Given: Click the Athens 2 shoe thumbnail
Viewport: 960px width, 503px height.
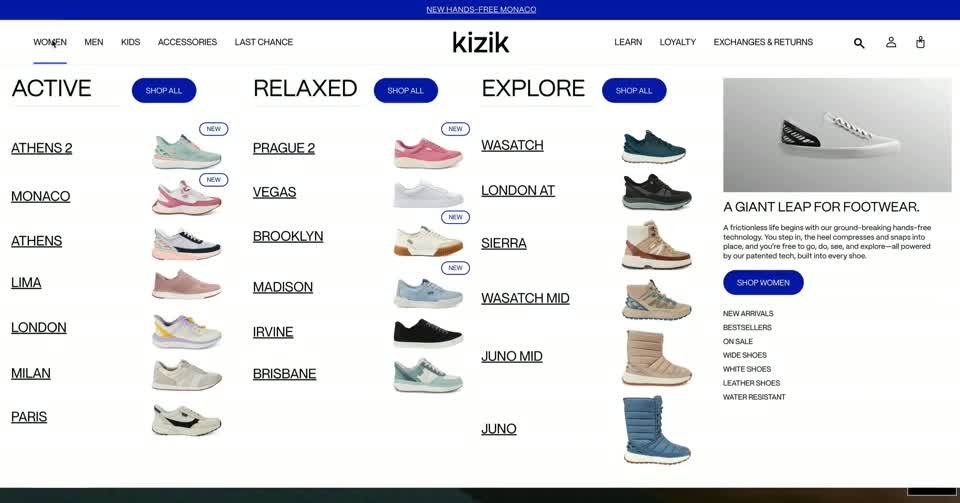Looking at the screenshot, I should (x=187, y=151).
